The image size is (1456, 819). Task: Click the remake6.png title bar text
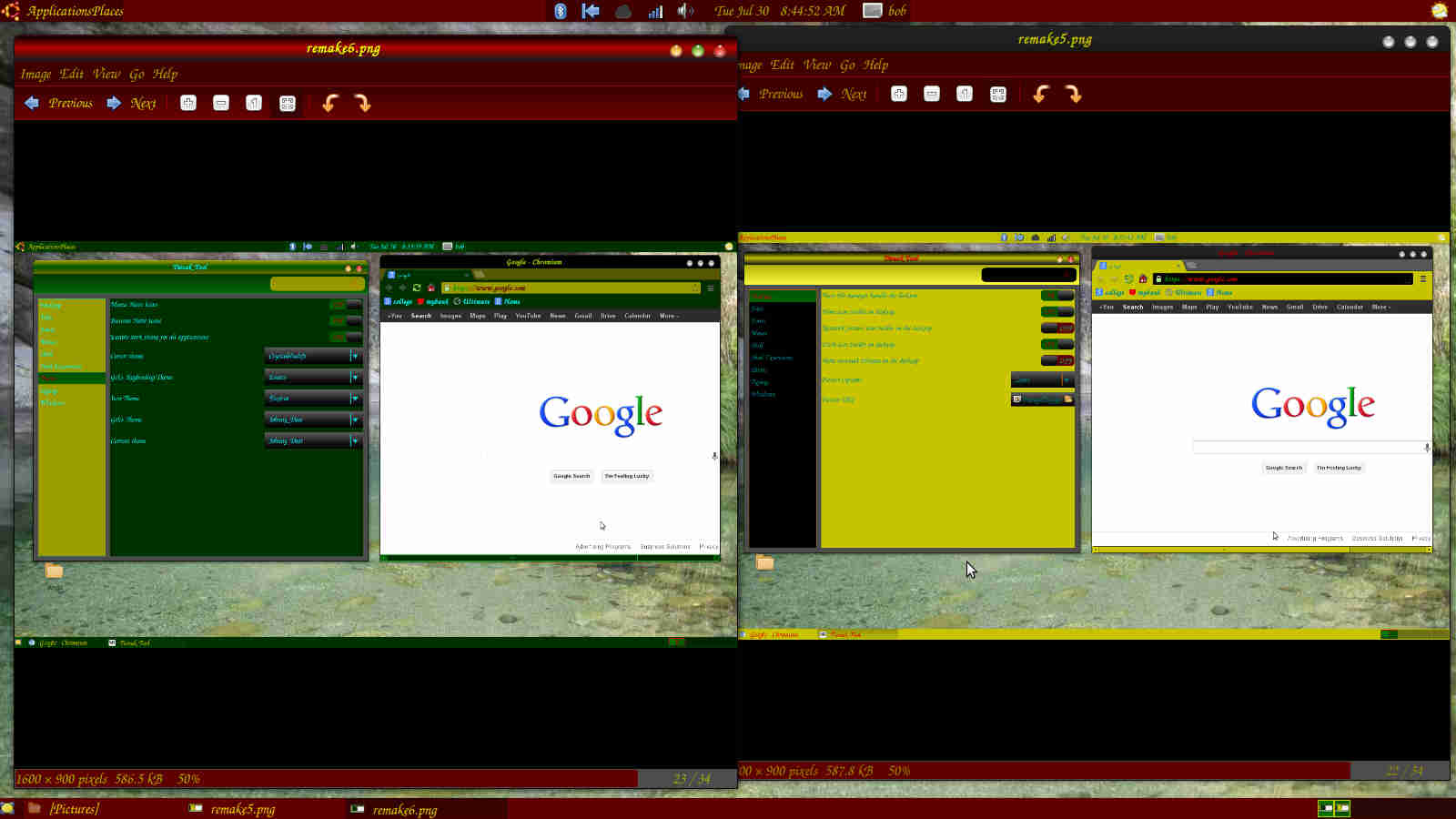click(x=343, y=48)
